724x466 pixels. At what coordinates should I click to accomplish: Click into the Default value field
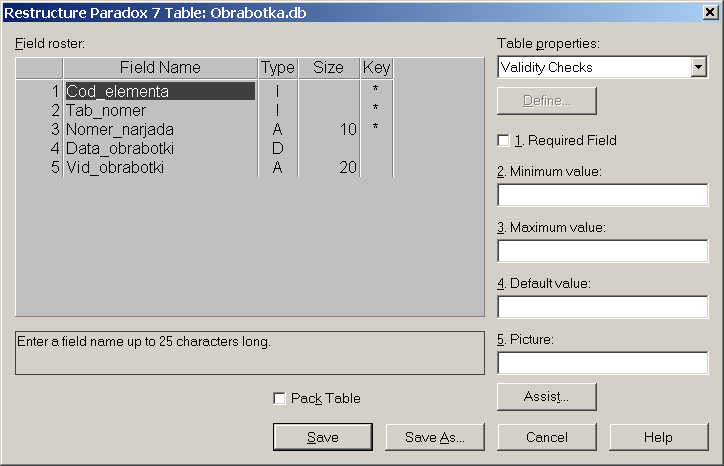pos(603,307)
